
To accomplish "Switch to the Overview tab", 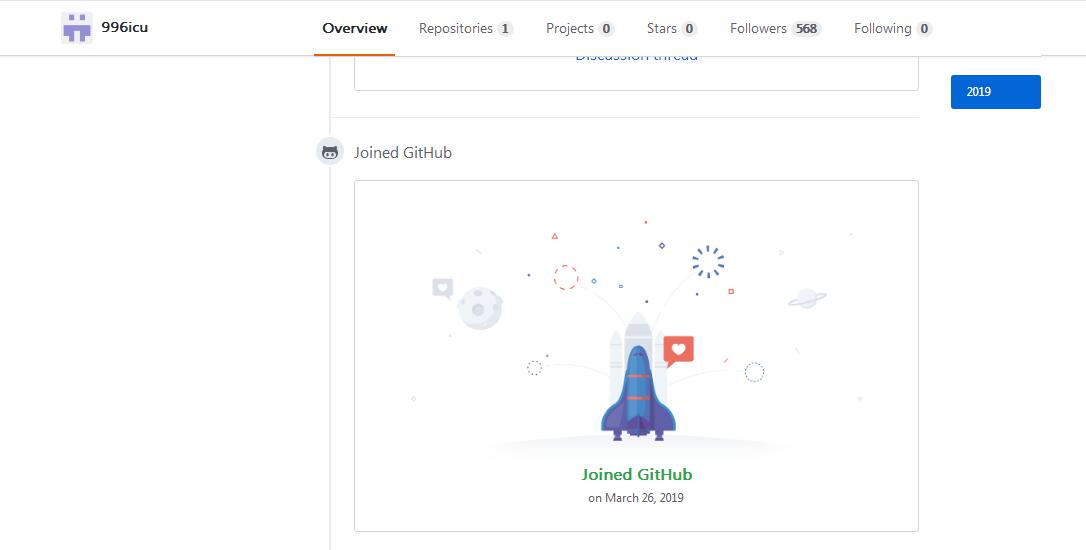I will (x=355, y=28).
